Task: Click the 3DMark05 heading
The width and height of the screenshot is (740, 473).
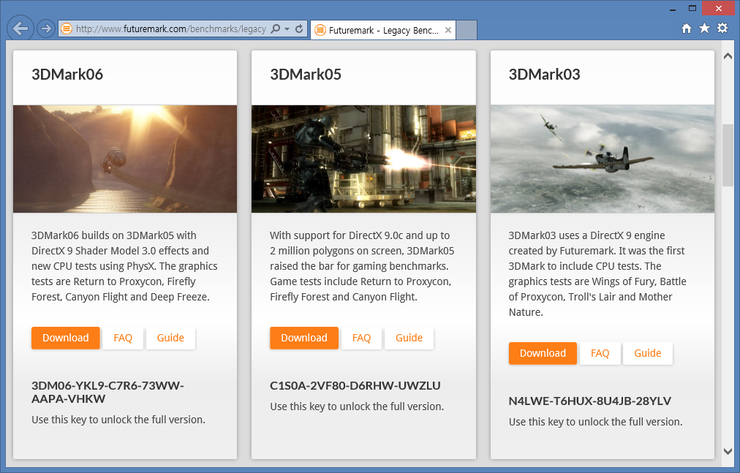Action: (x=305, y=74)
